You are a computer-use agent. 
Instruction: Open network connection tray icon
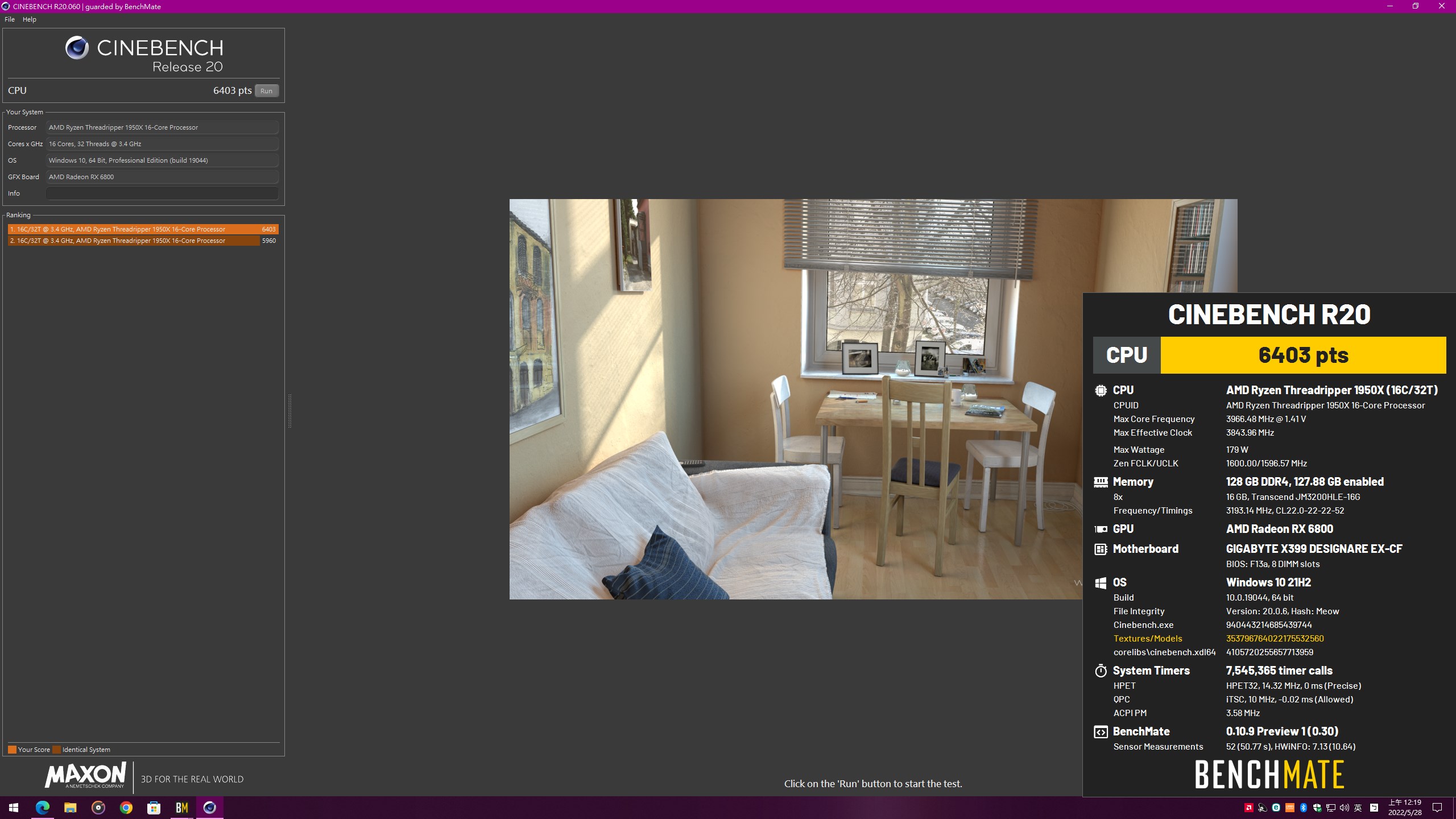[1331, 808]
